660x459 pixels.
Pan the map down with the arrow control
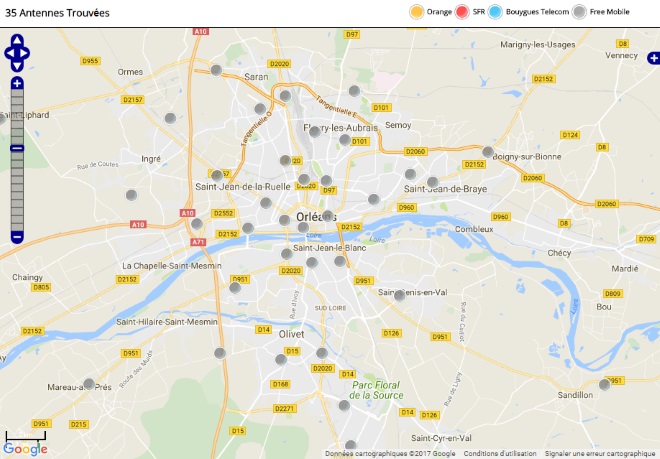pyautogui.click(x=17, y=66)
